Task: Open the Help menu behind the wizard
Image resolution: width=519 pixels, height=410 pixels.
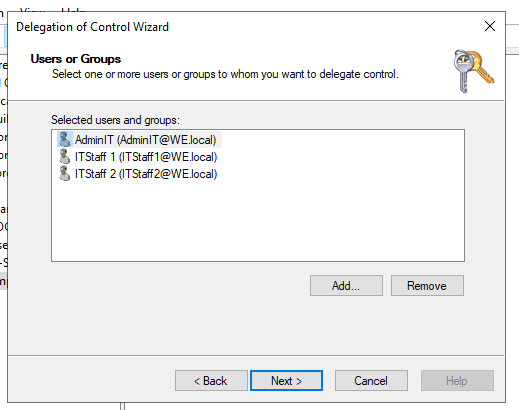Action: pyautogui.click(x=73, y=10)
